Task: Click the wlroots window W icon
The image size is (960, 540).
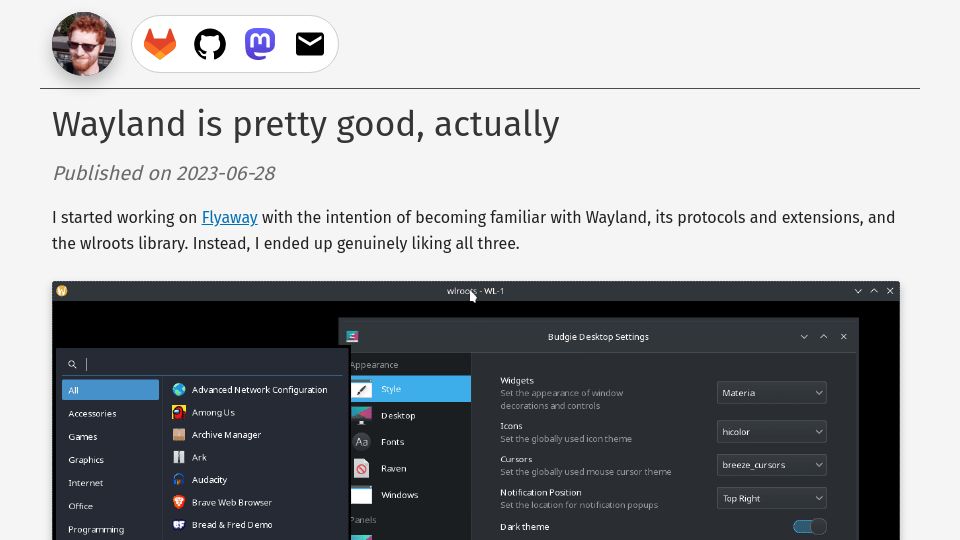Action: (62, 291)
